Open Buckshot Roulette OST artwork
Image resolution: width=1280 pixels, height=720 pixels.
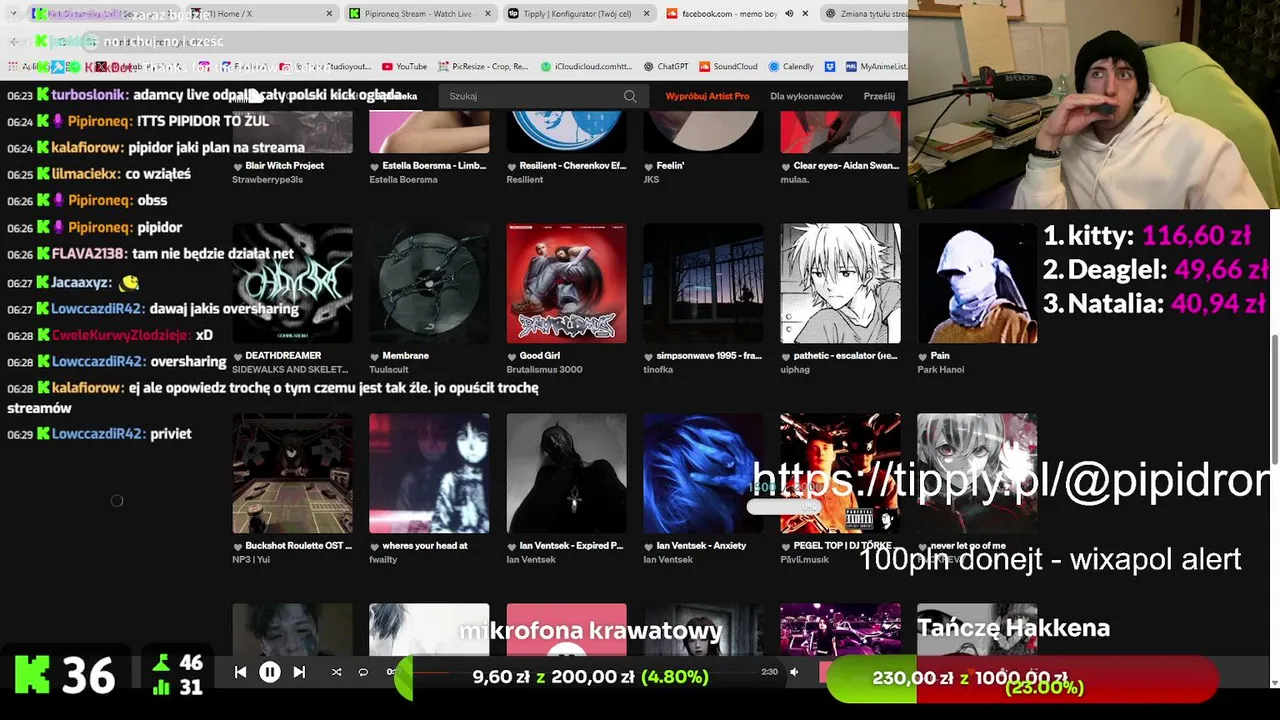click(x=292, y=473)
